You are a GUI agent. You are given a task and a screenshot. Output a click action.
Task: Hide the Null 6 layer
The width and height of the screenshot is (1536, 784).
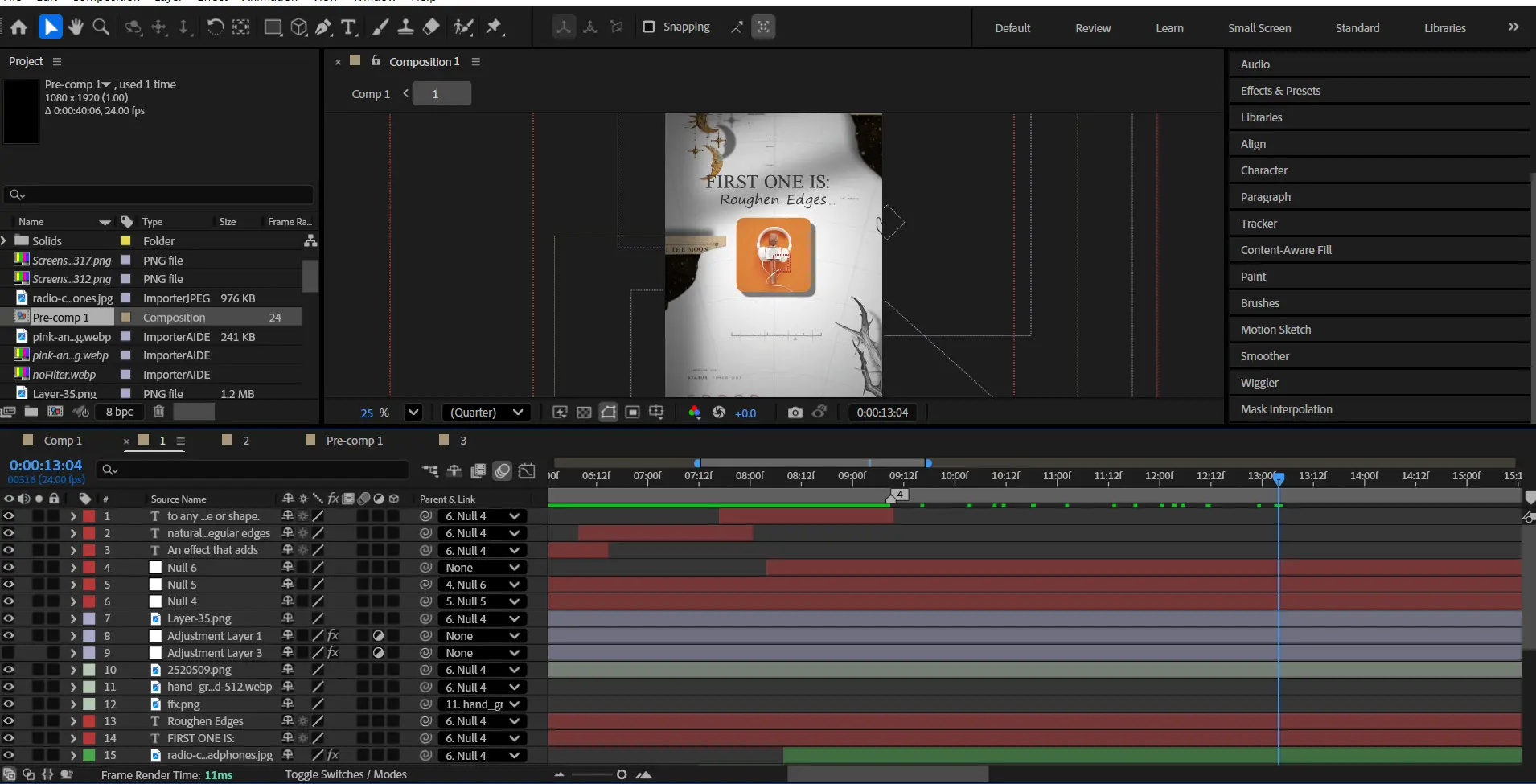pyautogui.click(x=9, y=568)
